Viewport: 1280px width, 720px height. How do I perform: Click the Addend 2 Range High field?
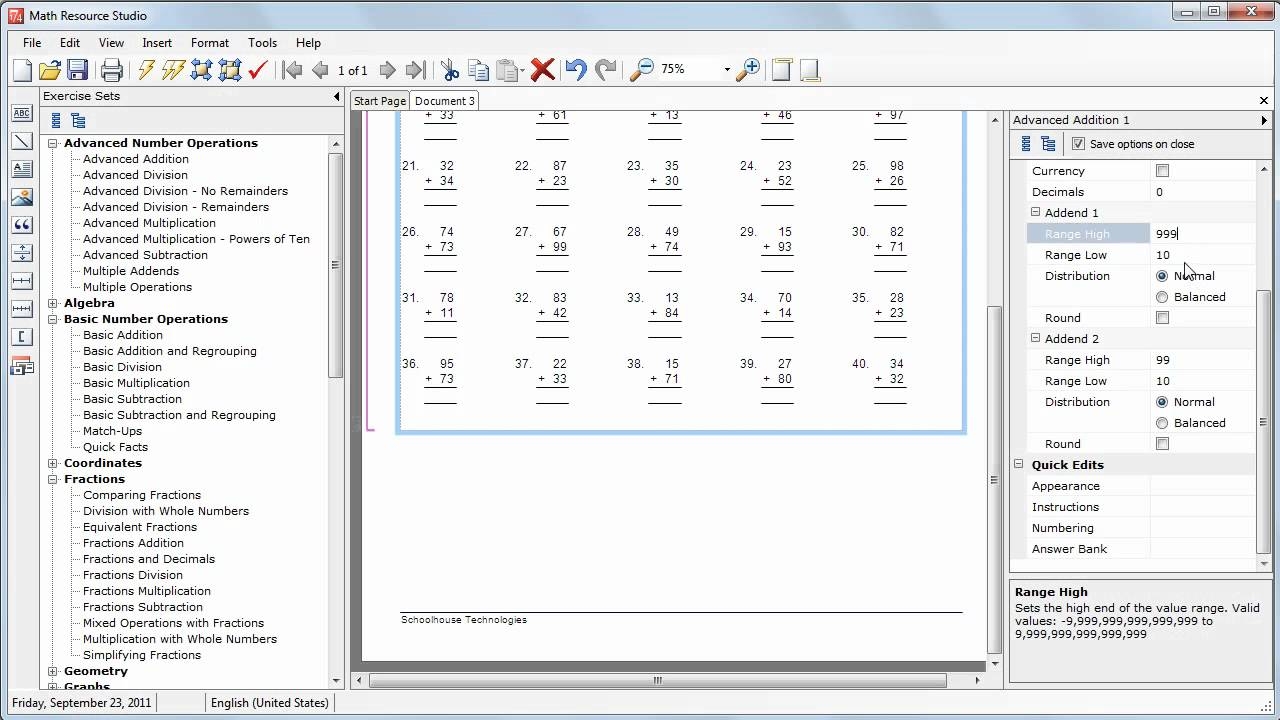coord(1200,360)
